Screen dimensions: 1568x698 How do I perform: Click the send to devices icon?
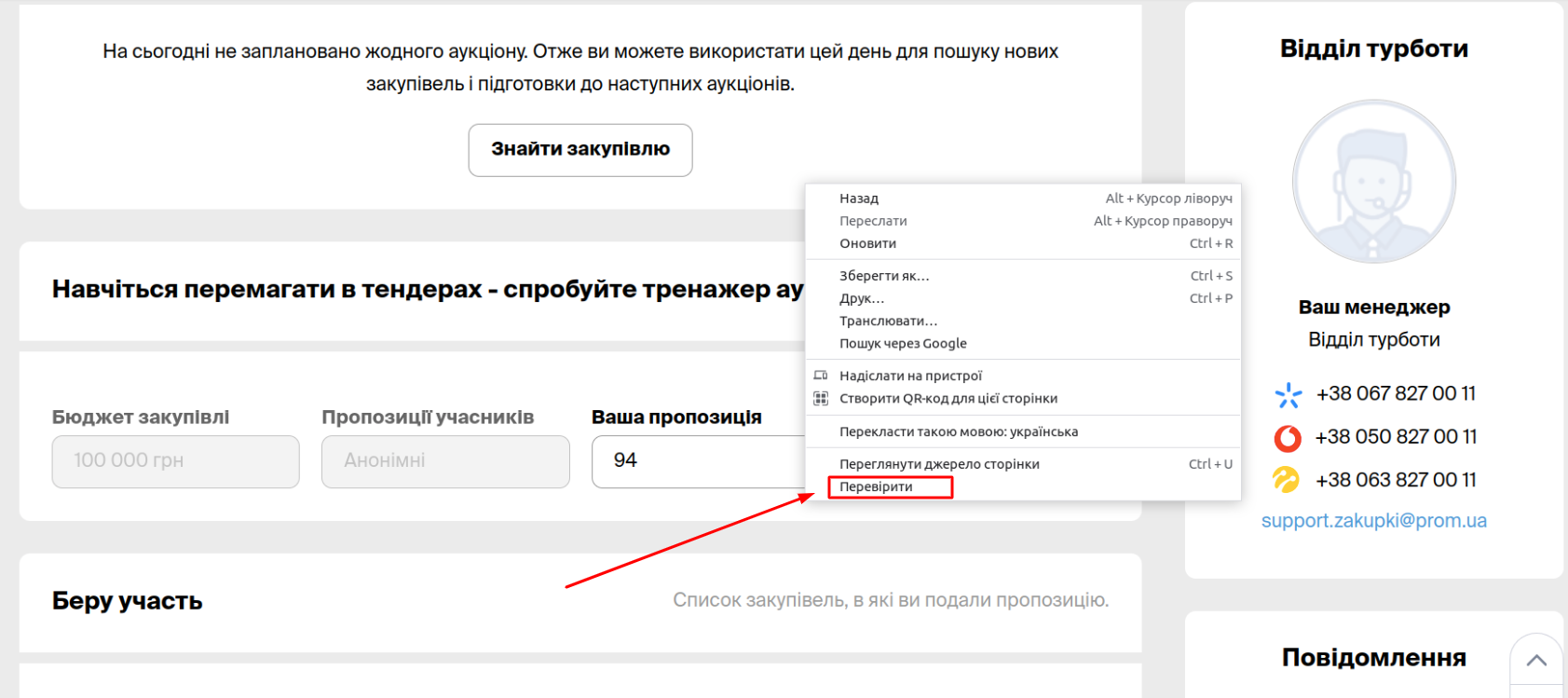[821, 376]
